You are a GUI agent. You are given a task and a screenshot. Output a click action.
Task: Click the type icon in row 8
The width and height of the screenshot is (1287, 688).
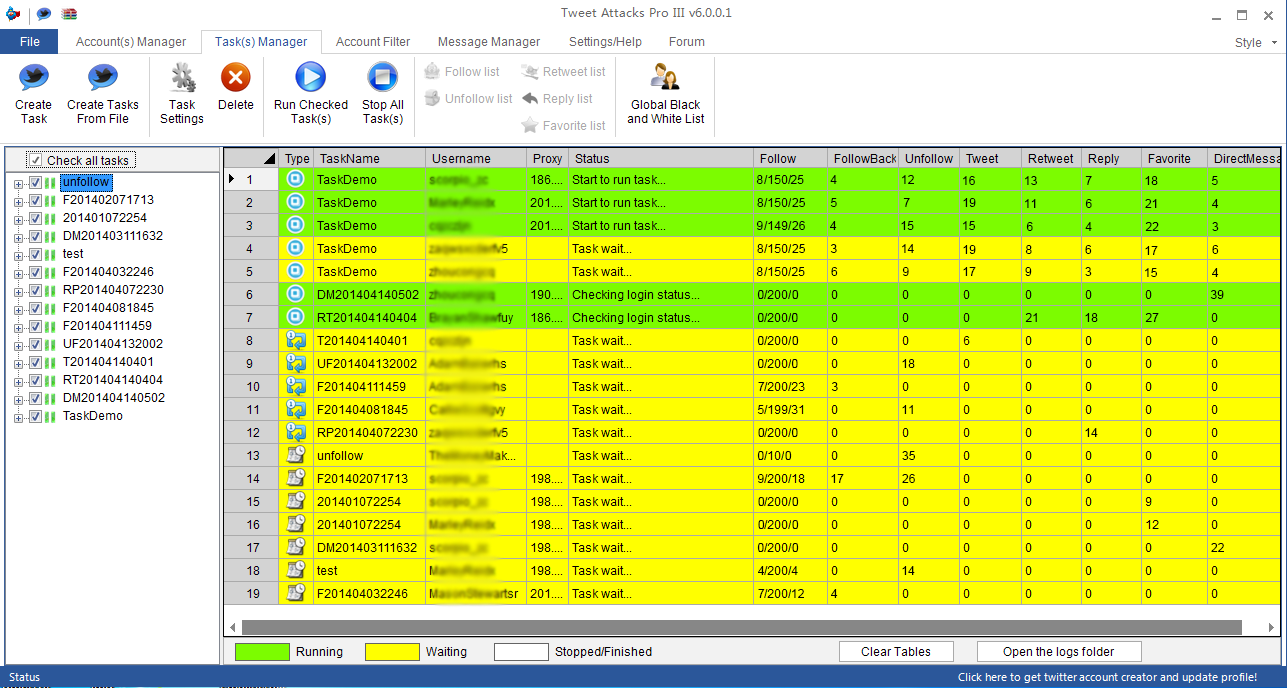click(295, 341)
